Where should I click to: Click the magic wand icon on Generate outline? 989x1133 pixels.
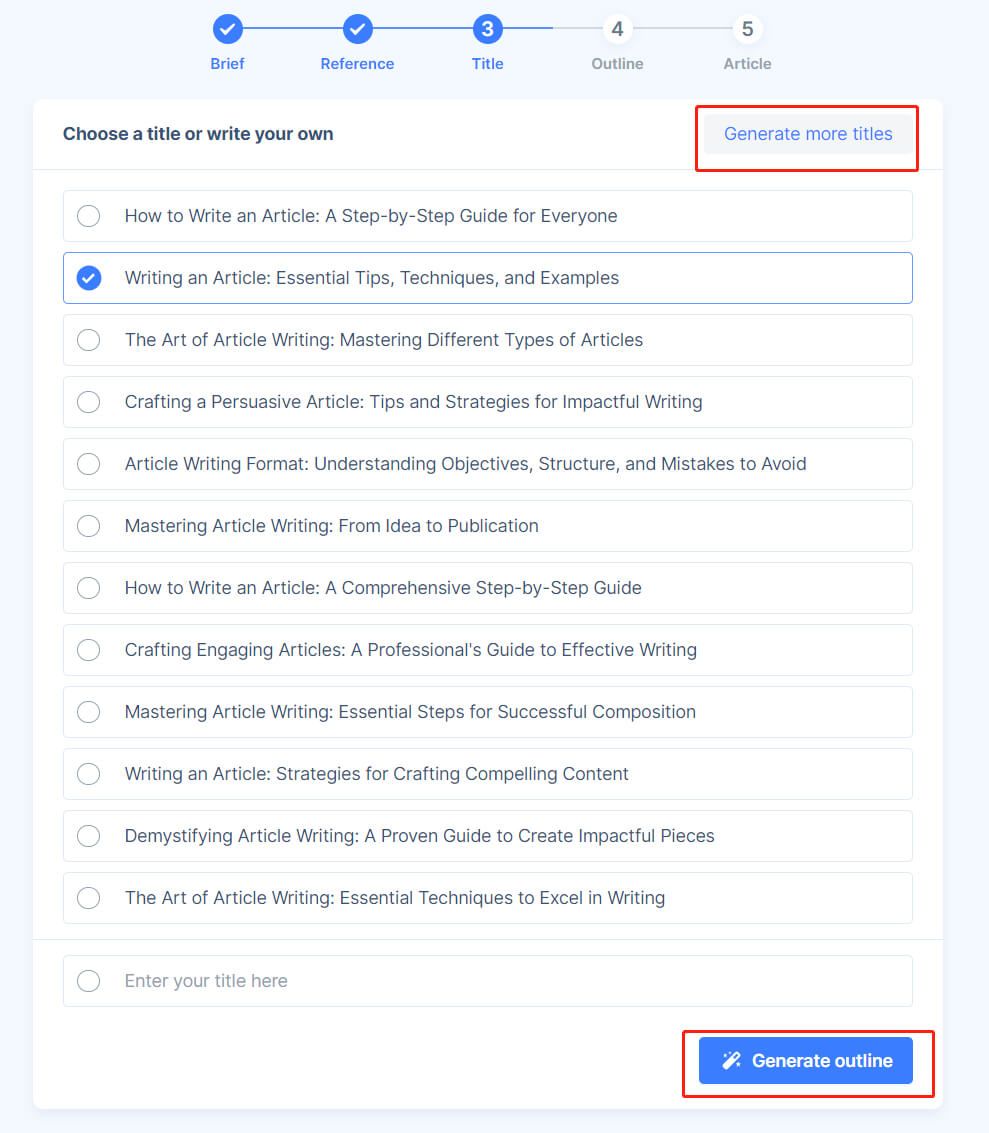point(731,1060)
